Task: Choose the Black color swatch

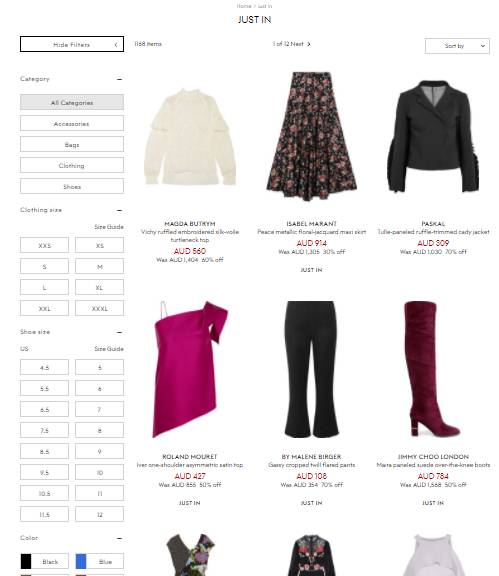Action: 44,561
